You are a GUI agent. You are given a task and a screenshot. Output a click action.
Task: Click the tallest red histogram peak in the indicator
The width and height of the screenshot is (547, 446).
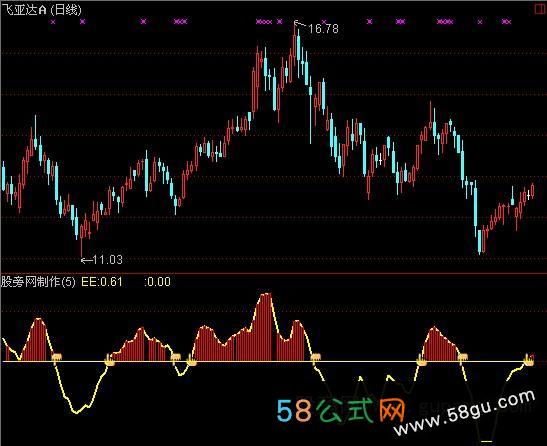(265, 326)
